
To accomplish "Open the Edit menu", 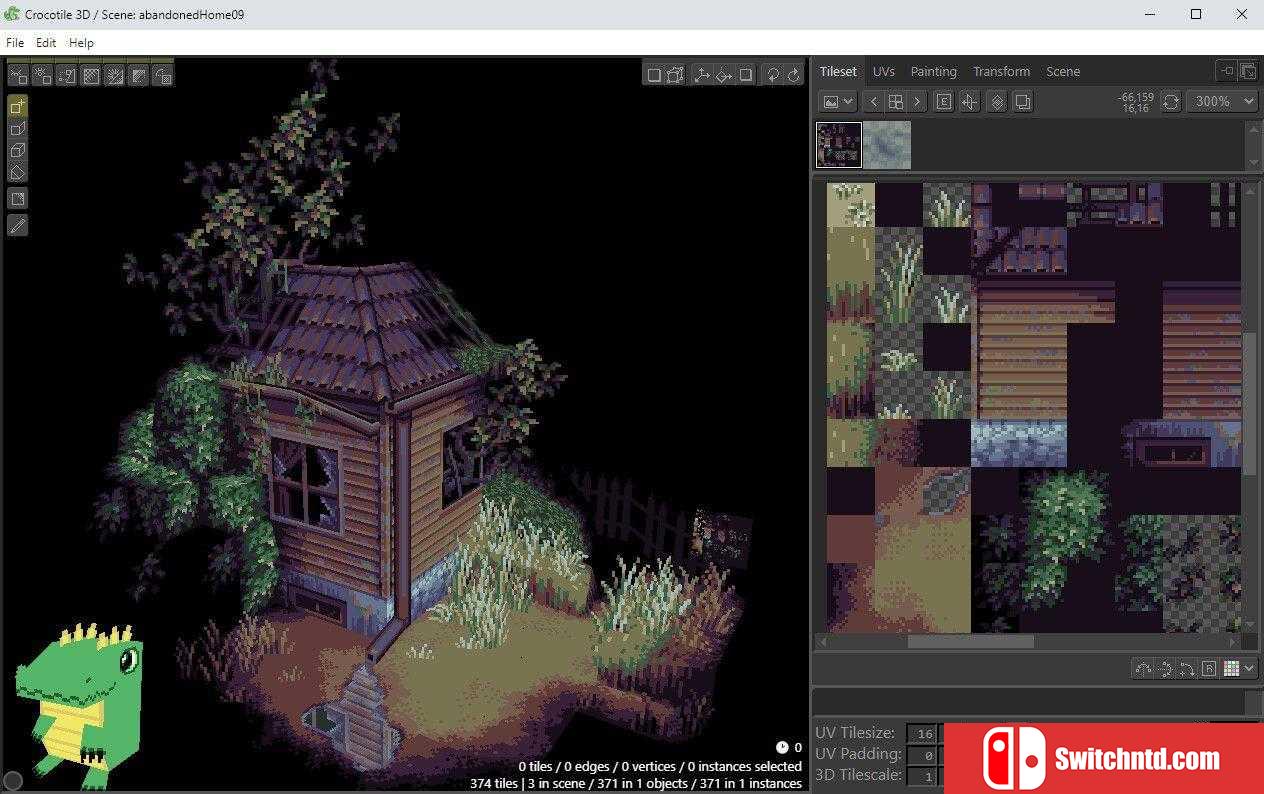I will click(46, 43).
